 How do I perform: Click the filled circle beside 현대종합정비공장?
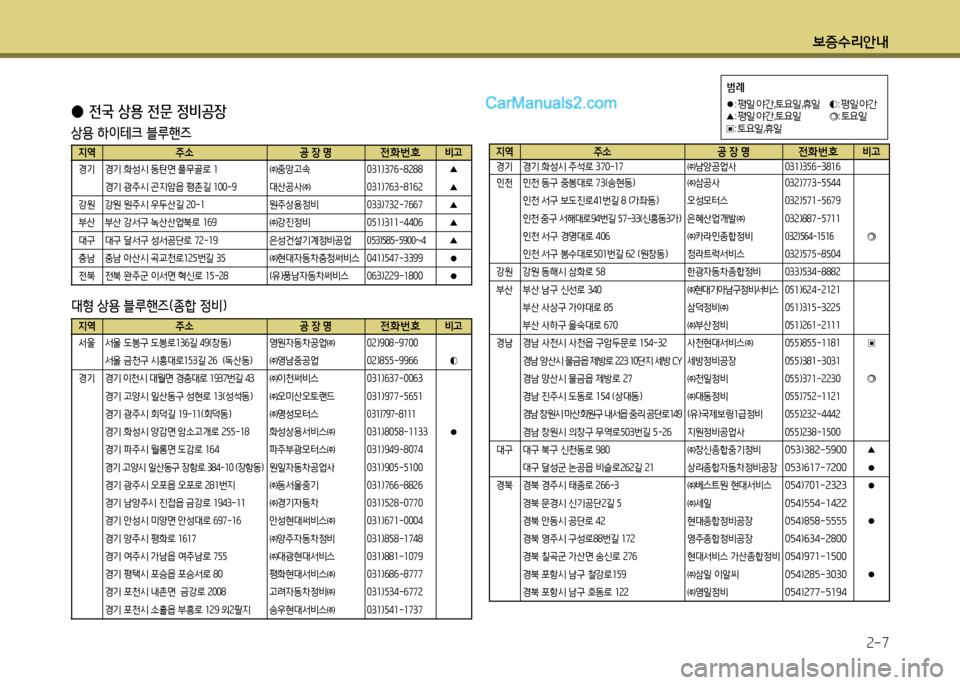click(872, 522)
